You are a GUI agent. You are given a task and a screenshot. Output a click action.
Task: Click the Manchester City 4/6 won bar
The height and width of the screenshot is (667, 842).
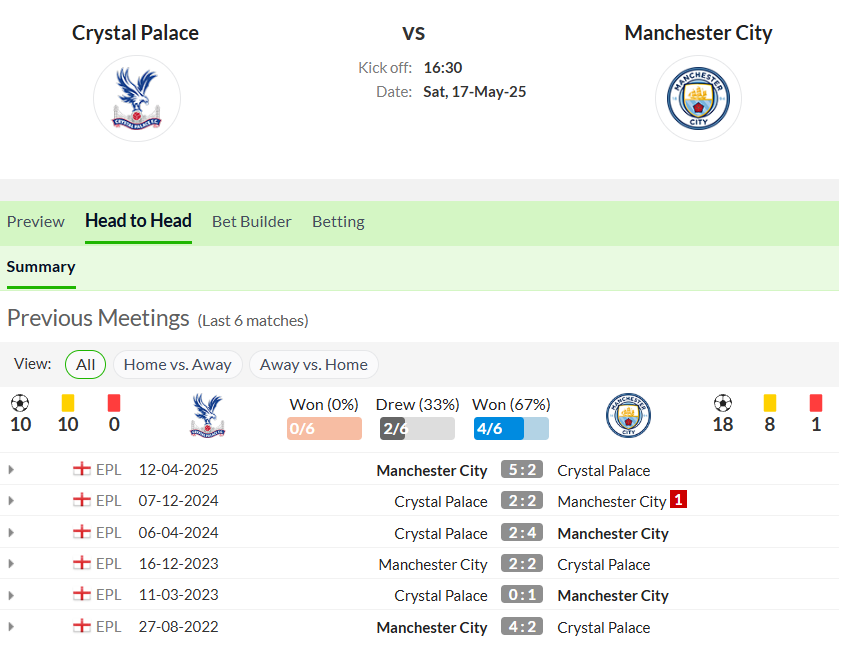point(511,429)
